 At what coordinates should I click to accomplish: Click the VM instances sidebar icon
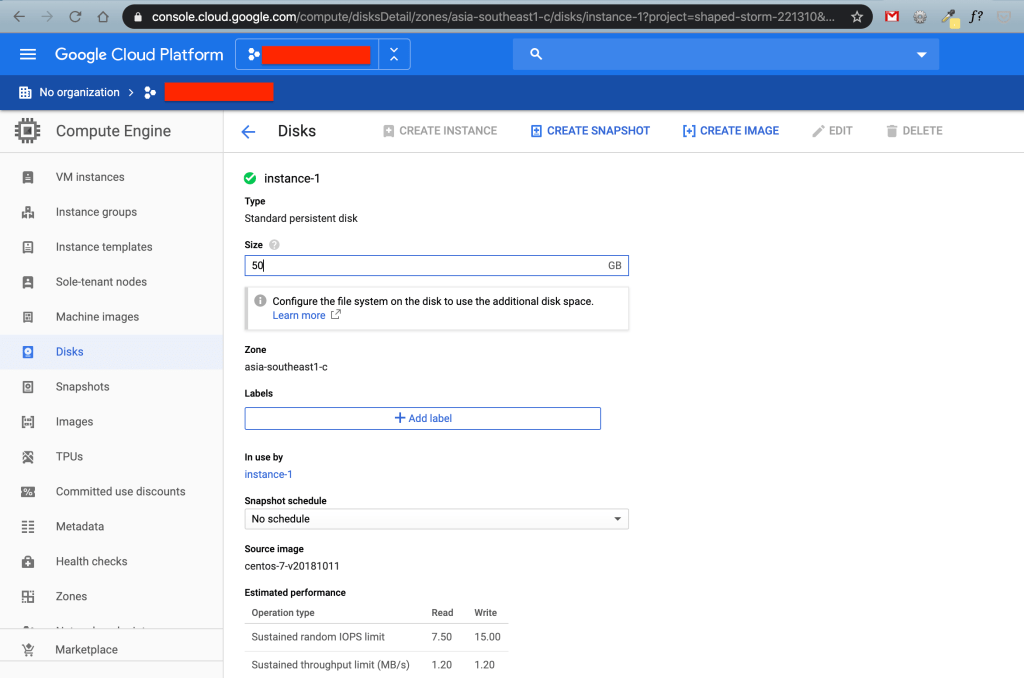(28, 177)
